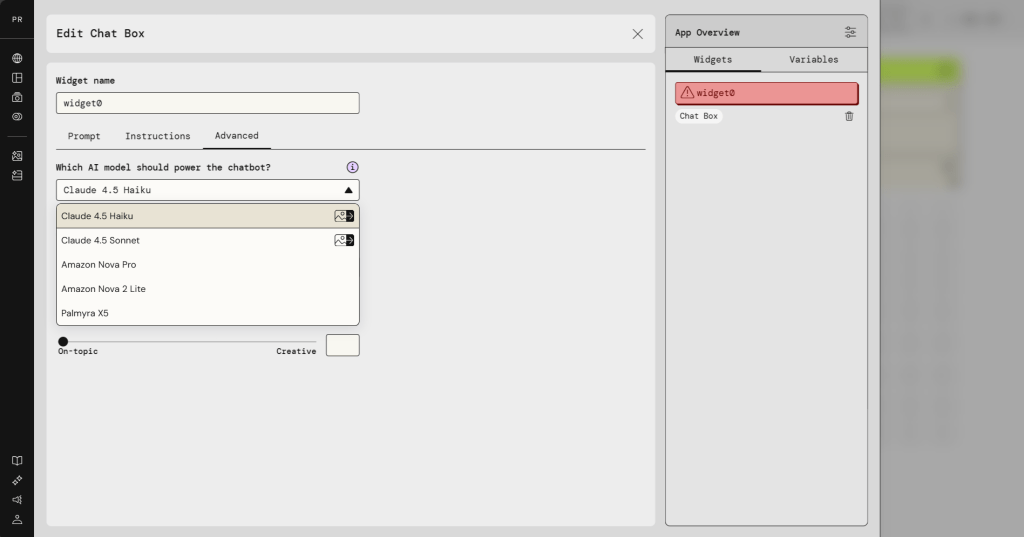
Task: Select the widget0 item in App Overview
Action: coord(766,93)
